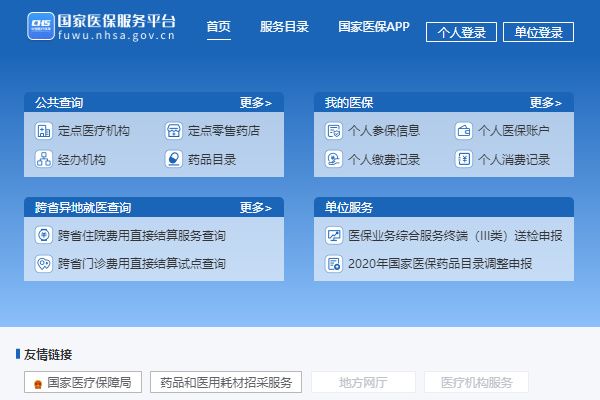This screenshot has height=400, width=600.
Task: Click the 个人参保信息 document icon
Action: [x=334, y=131]
